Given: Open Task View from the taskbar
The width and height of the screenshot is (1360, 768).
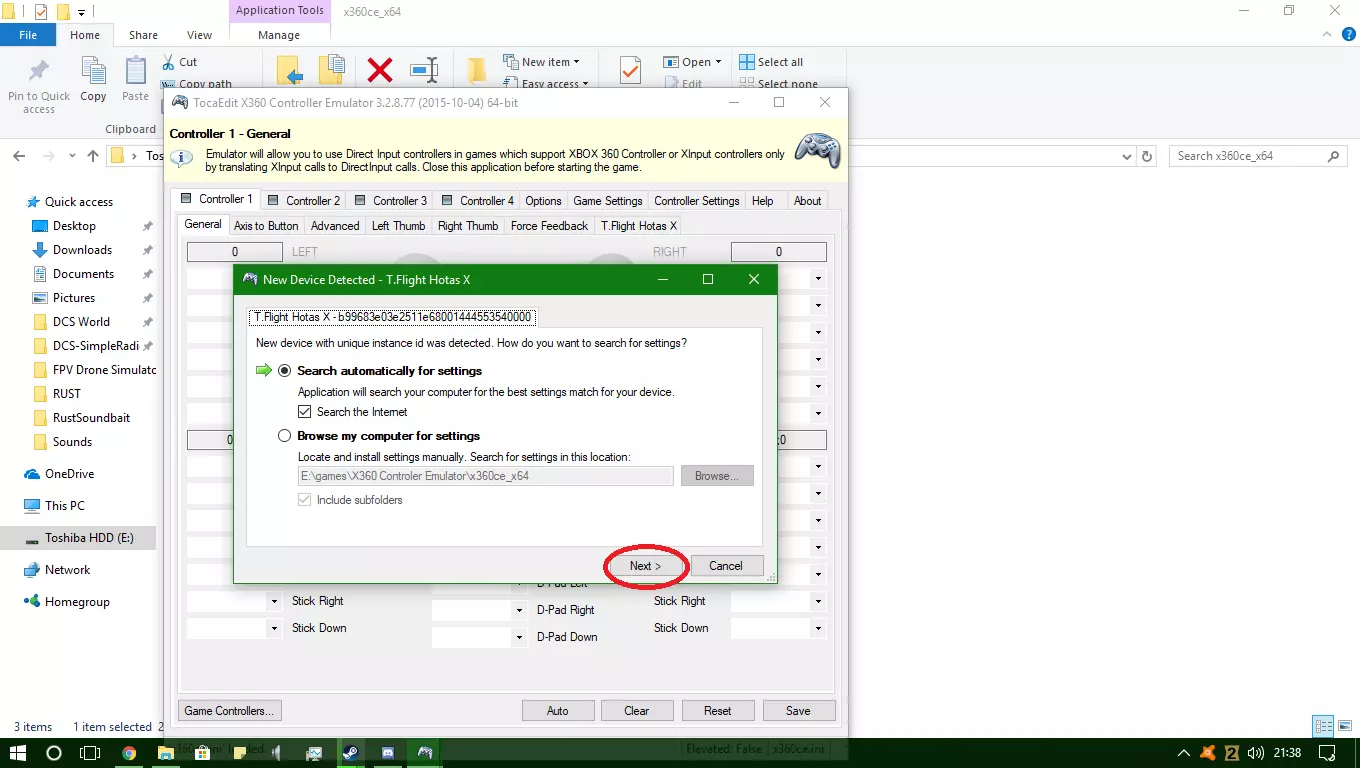Looking at the screenshot, I should click(90, 752).
